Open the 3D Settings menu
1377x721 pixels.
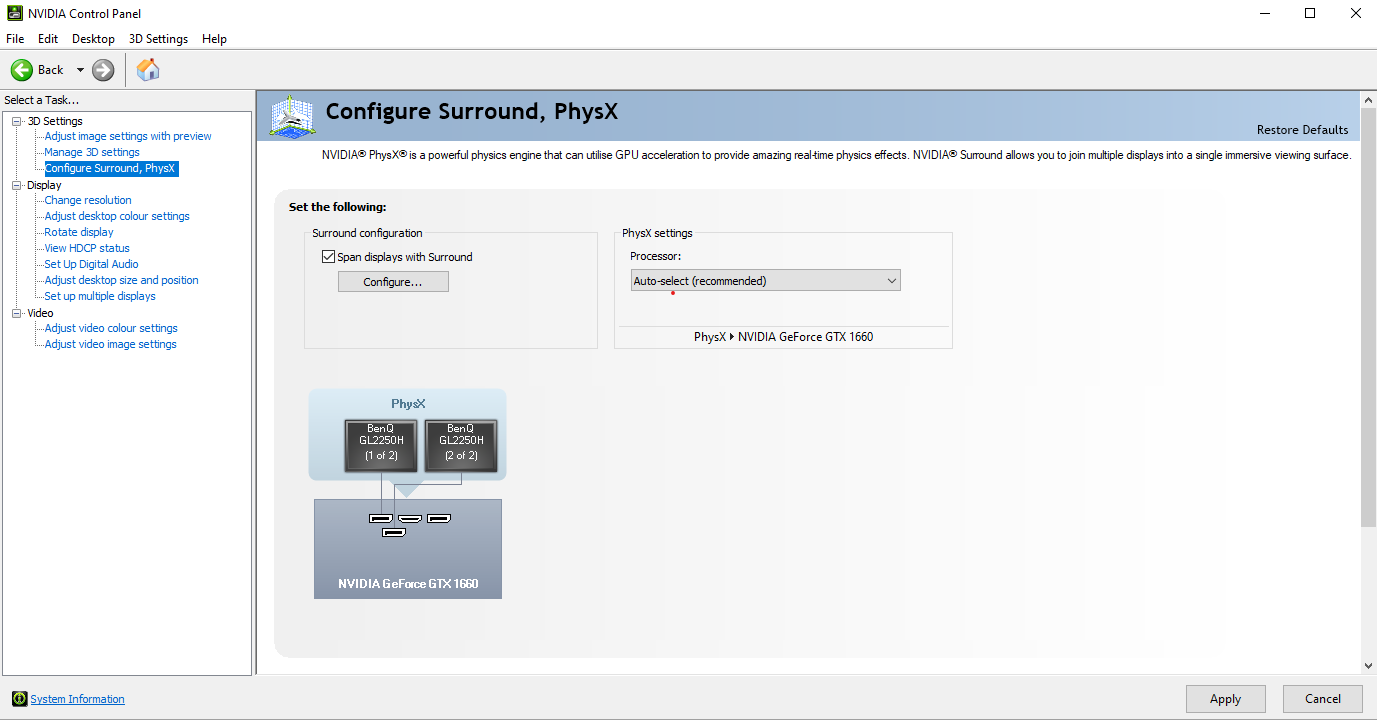coord(158,38)
